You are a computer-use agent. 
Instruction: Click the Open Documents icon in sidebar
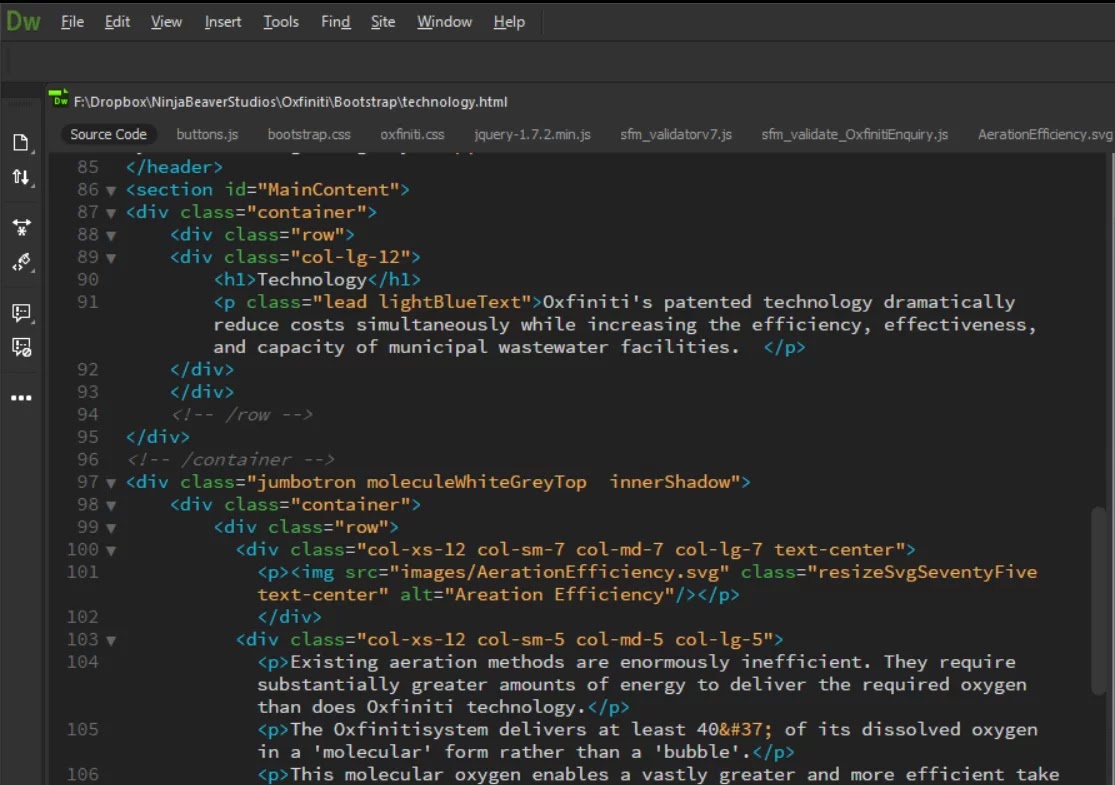(x=21, y=143)
